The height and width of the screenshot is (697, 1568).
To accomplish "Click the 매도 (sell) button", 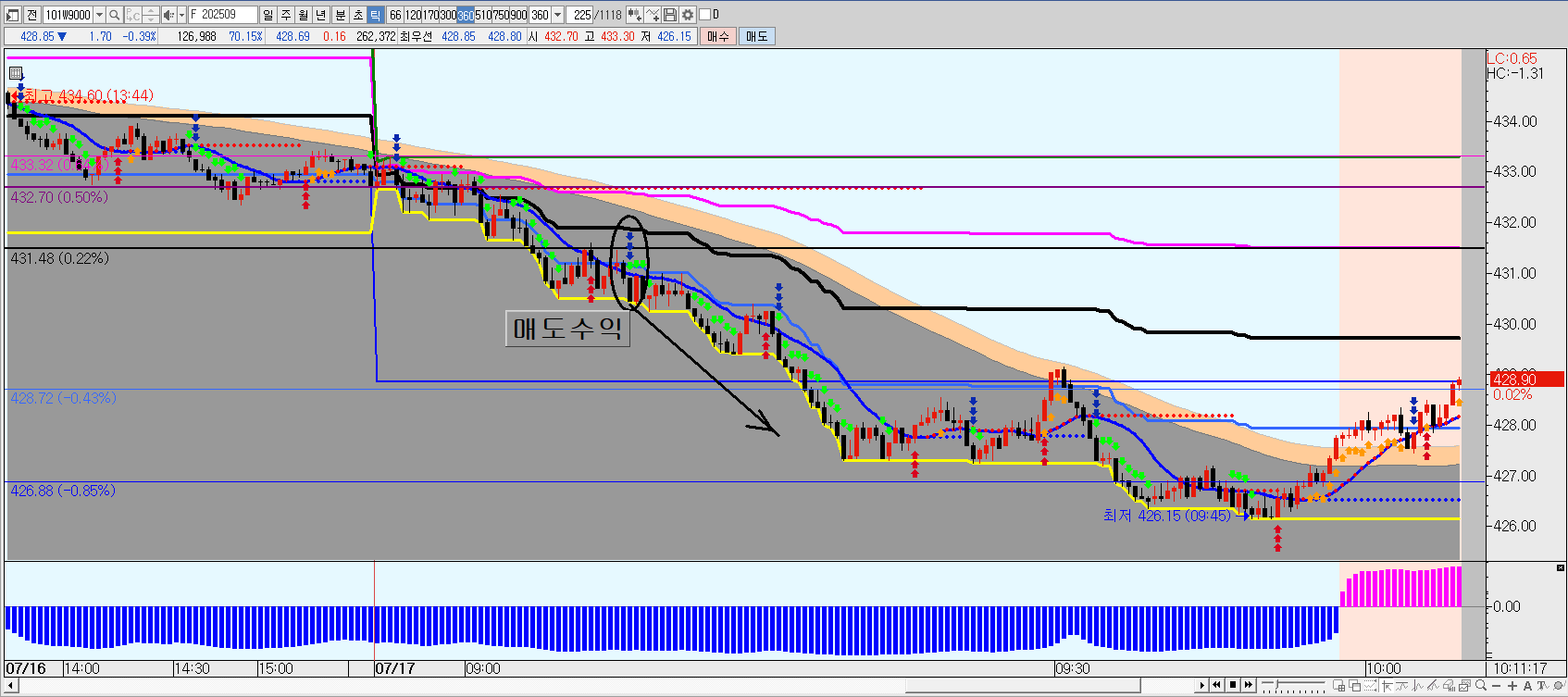I will (756, 36).
